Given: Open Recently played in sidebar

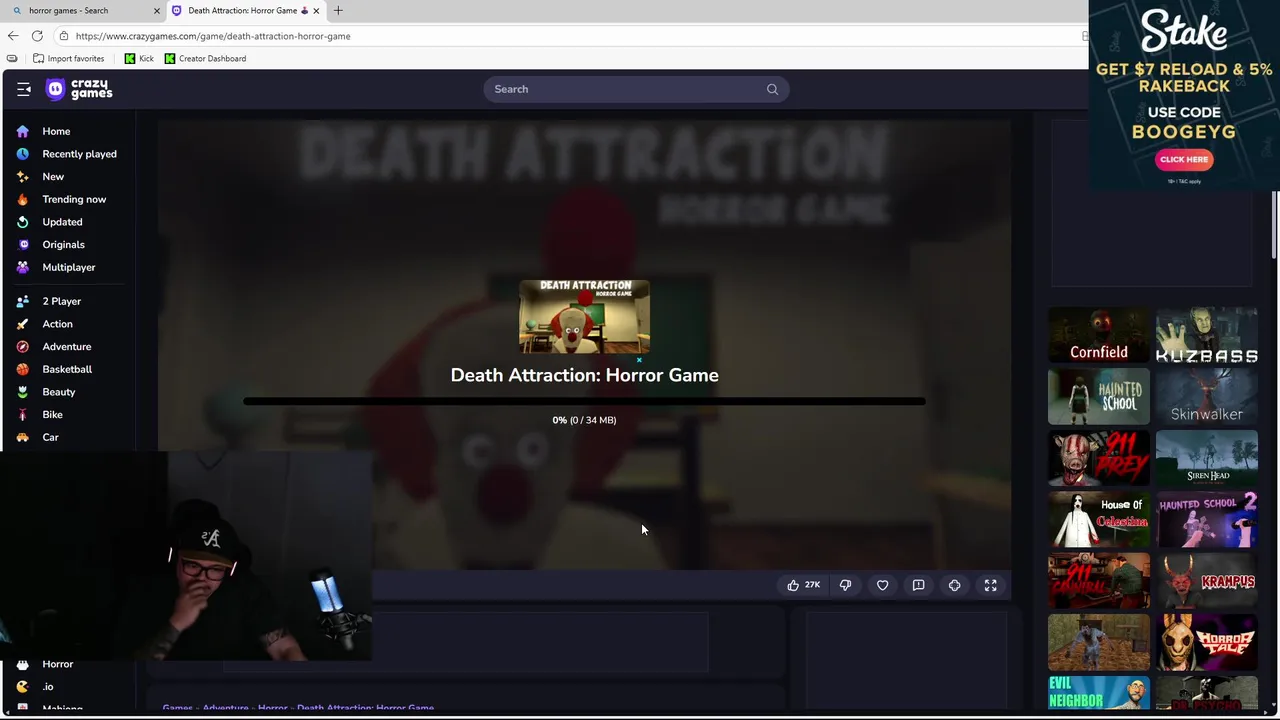Looking at the screenshot, I should click(x=79, y=154).
